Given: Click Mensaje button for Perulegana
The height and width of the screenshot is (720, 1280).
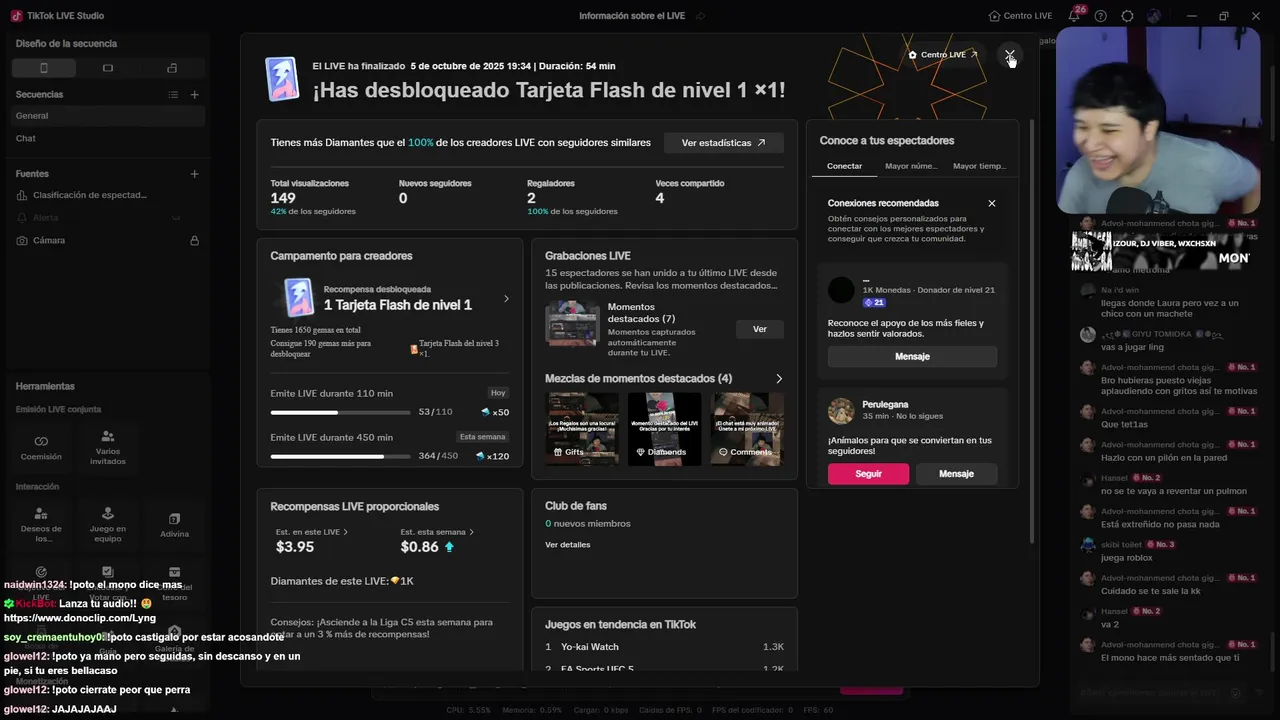Looking at the screenshot, I should [x=956, y=474].
